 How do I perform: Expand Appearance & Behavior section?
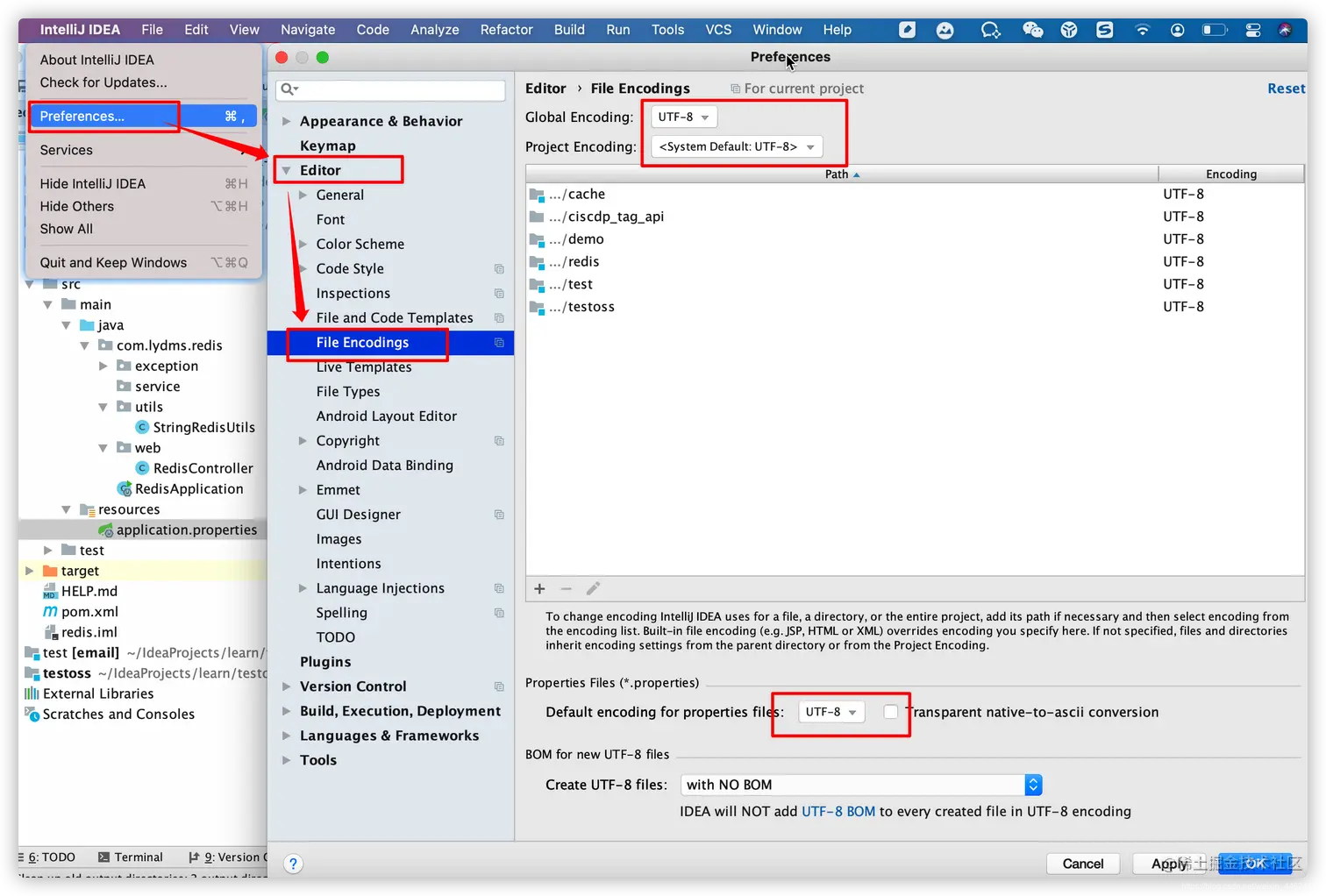[x=287, y=121]
